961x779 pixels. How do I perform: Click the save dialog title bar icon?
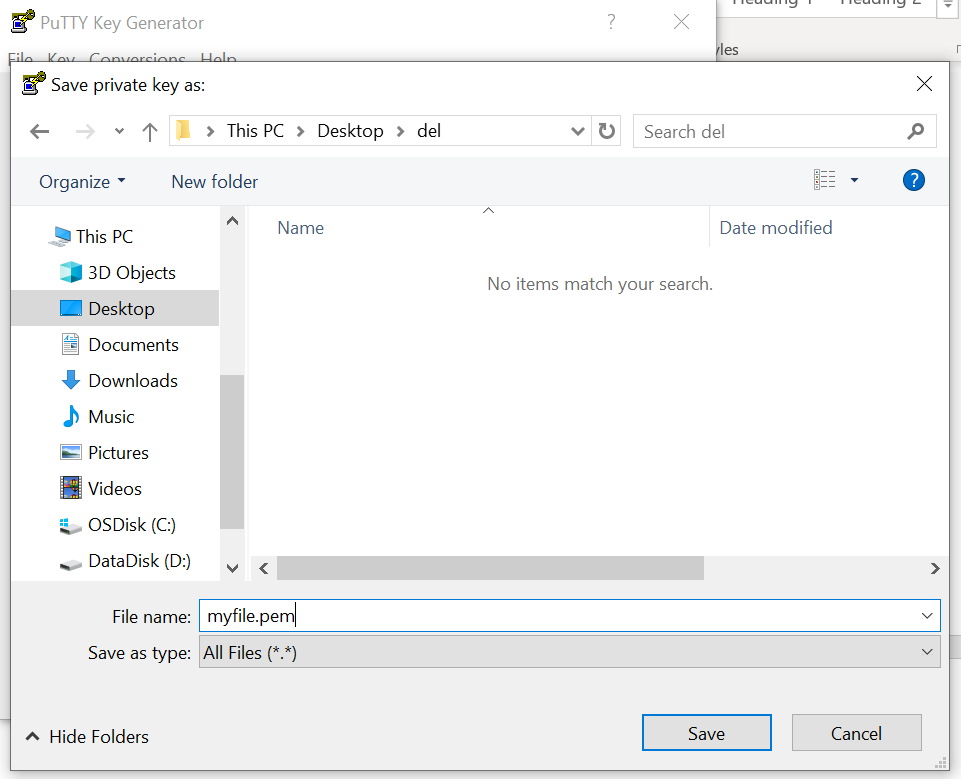tap(34, 83)
